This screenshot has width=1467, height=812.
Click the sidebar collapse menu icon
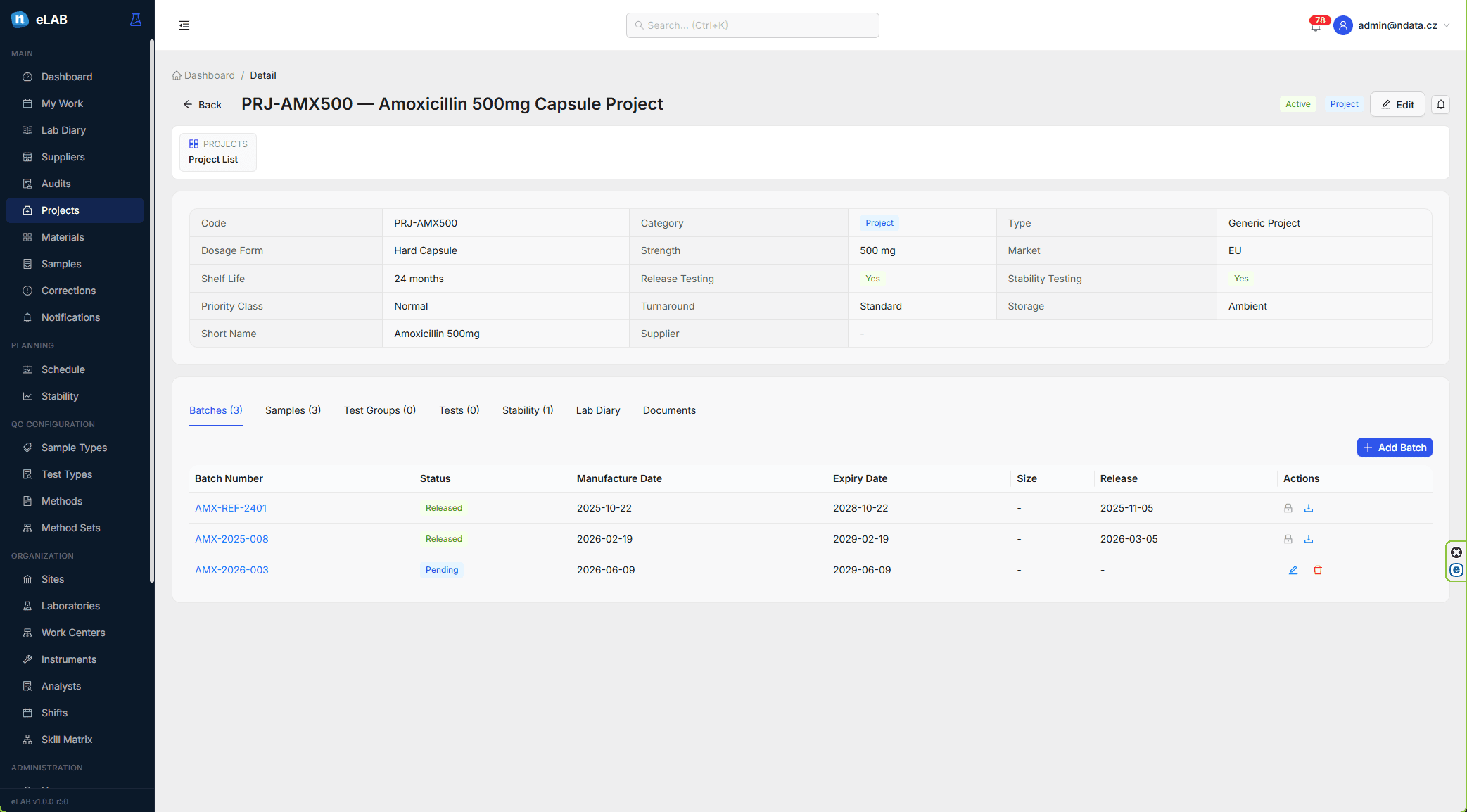coord(184,25)
